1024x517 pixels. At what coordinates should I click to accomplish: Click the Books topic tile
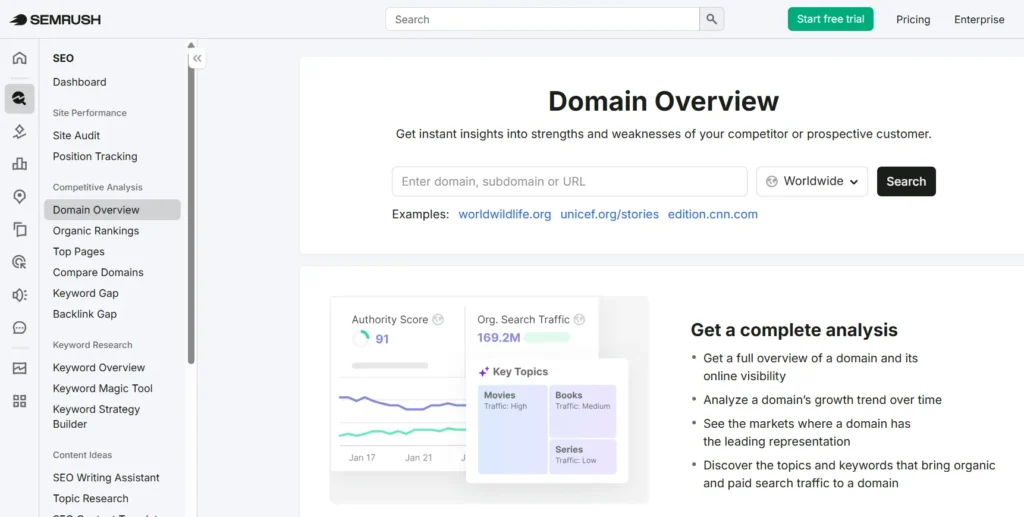pos(583,411)
